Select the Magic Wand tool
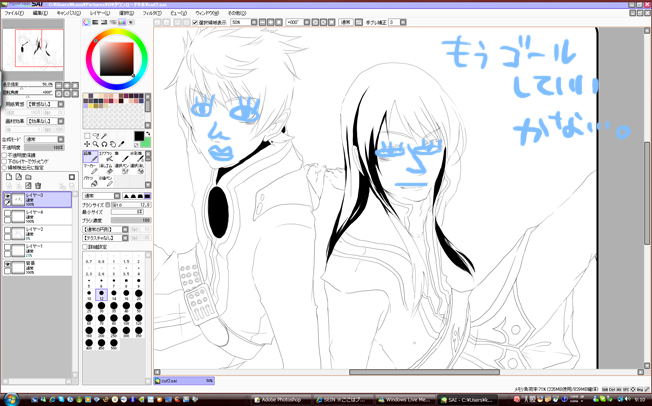This screenshot has width=652, height=406. point(104,136)
